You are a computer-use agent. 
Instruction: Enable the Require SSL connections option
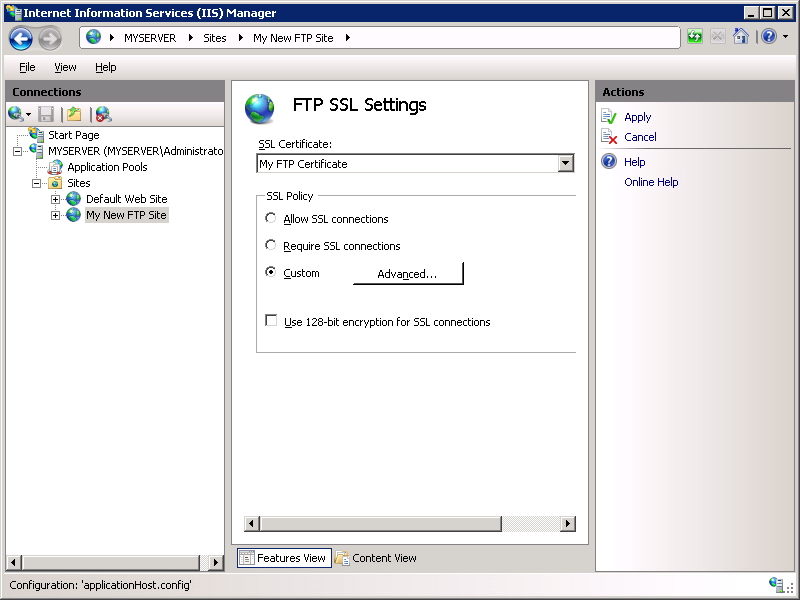(271, 245)
